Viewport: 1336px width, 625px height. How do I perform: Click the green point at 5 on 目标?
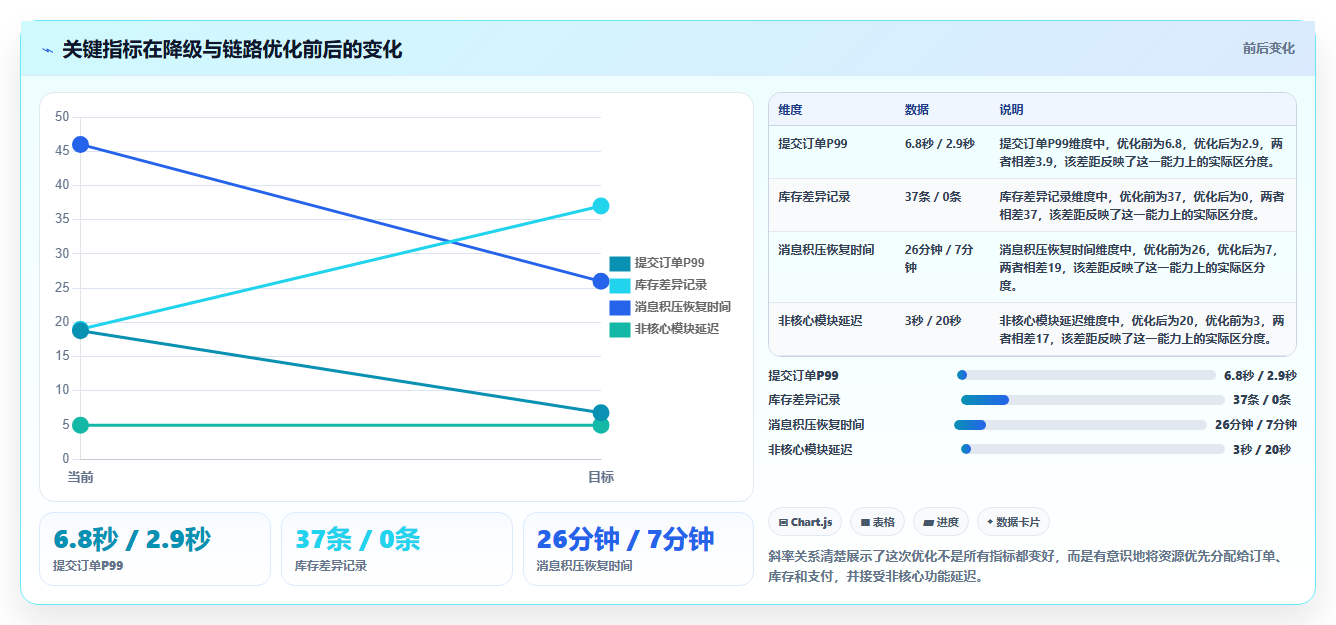point(601,427)
